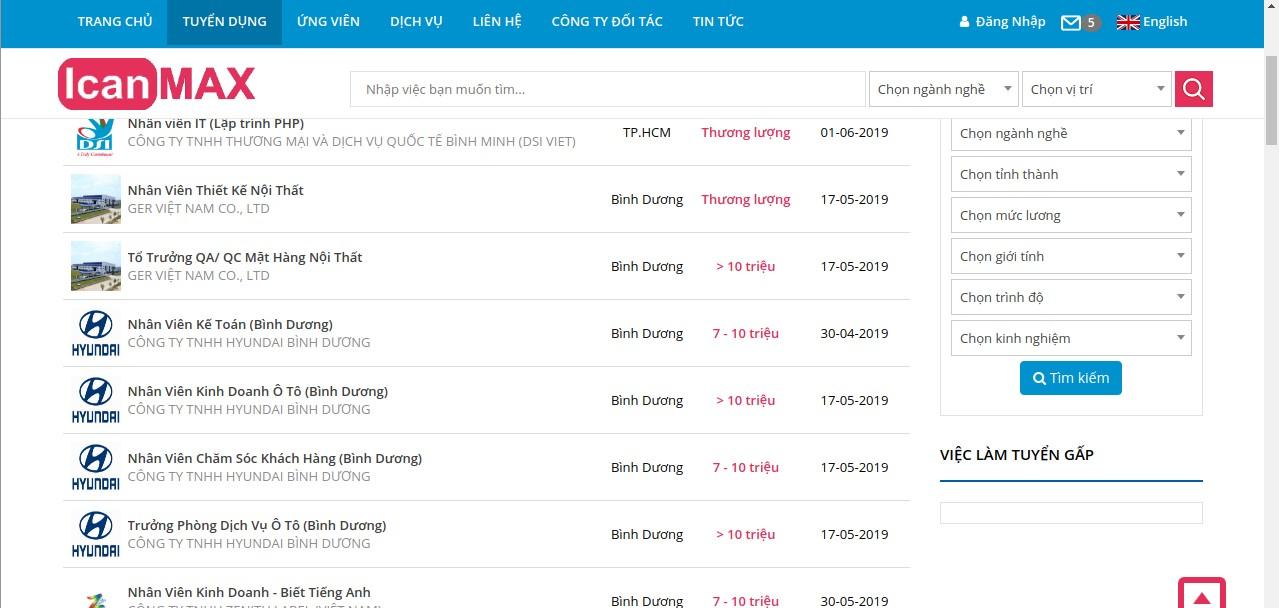Open job Nhân Viên Kinh Doanh Ô Tô (Bình Dương)
Screen dimensions: 1279x608
coord(258,391)
